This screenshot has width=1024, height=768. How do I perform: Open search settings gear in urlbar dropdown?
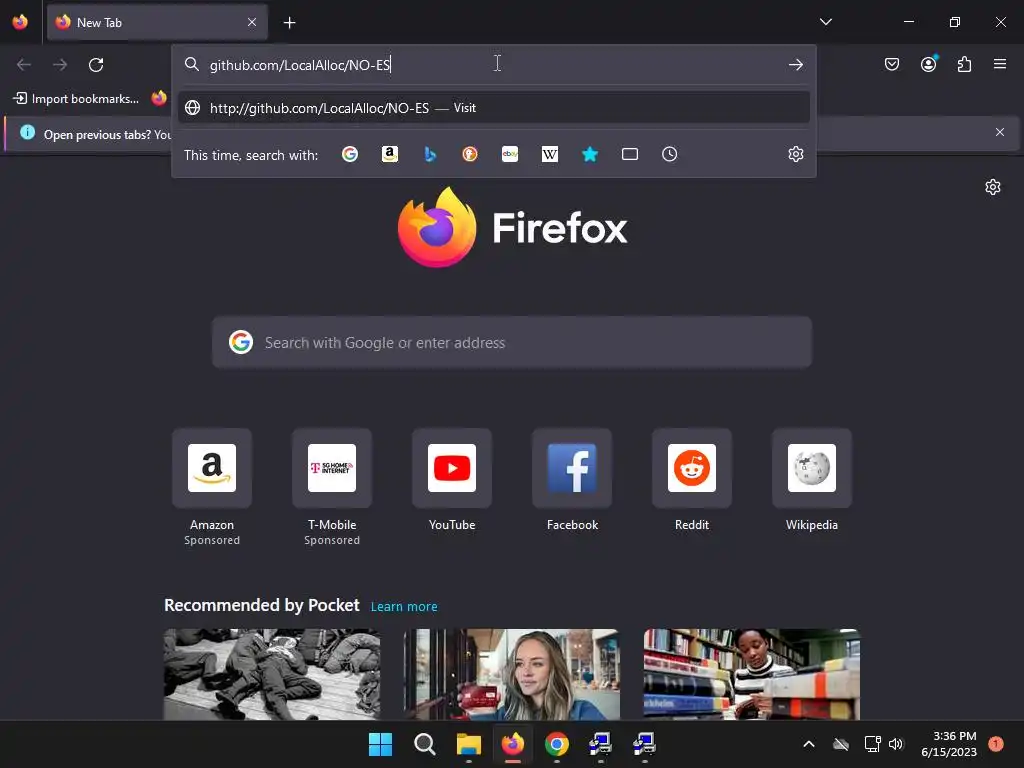795,154
